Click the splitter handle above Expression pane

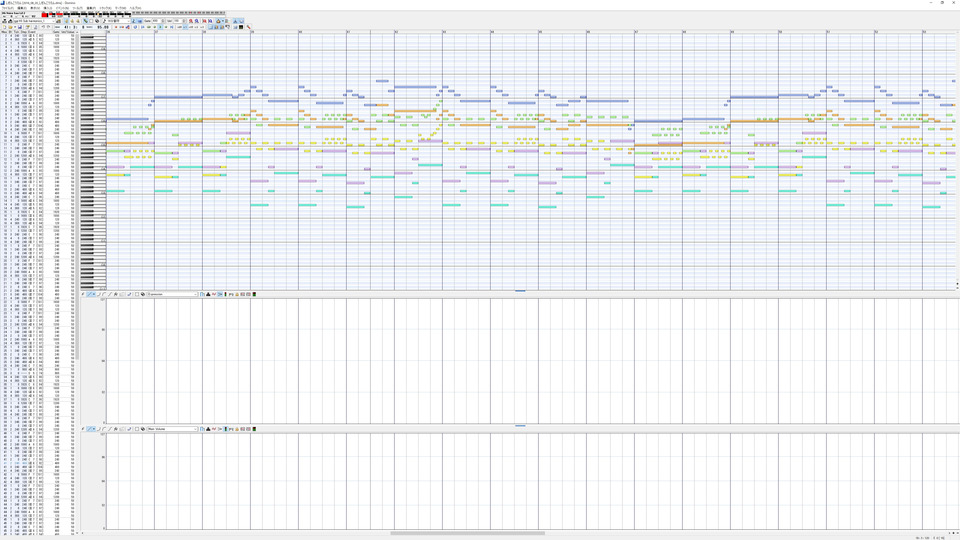point(520,291)
